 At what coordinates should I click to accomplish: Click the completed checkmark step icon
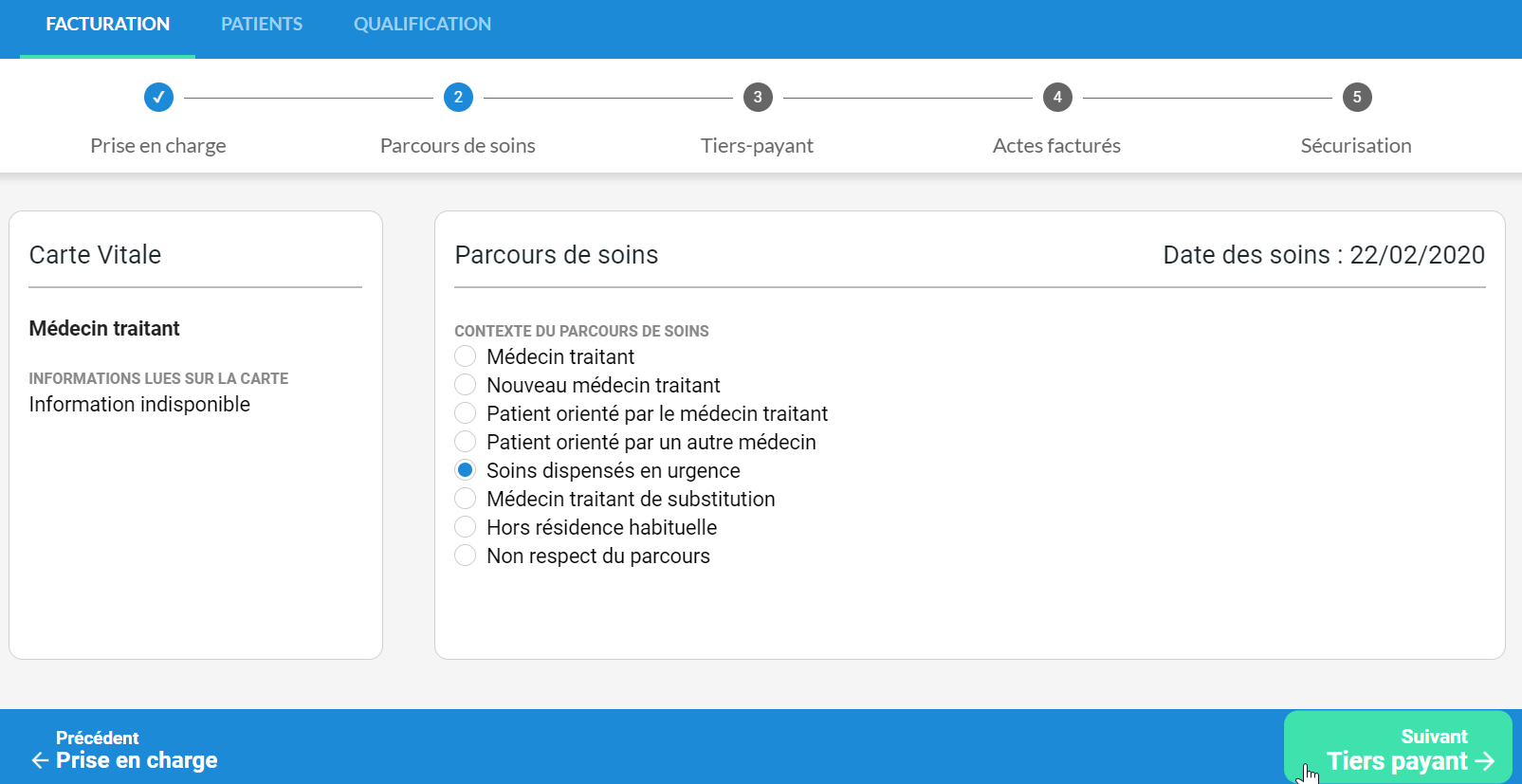click(x=158, y=97)
